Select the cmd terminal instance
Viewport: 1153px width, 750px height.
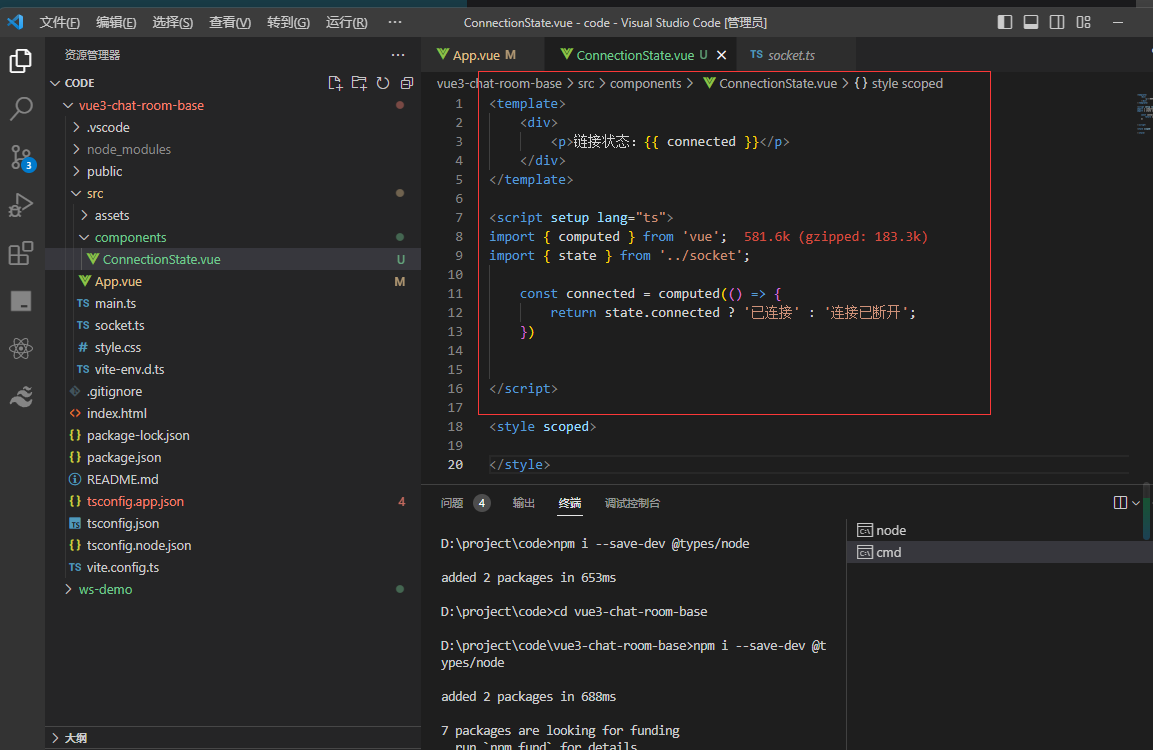[997, 552]
